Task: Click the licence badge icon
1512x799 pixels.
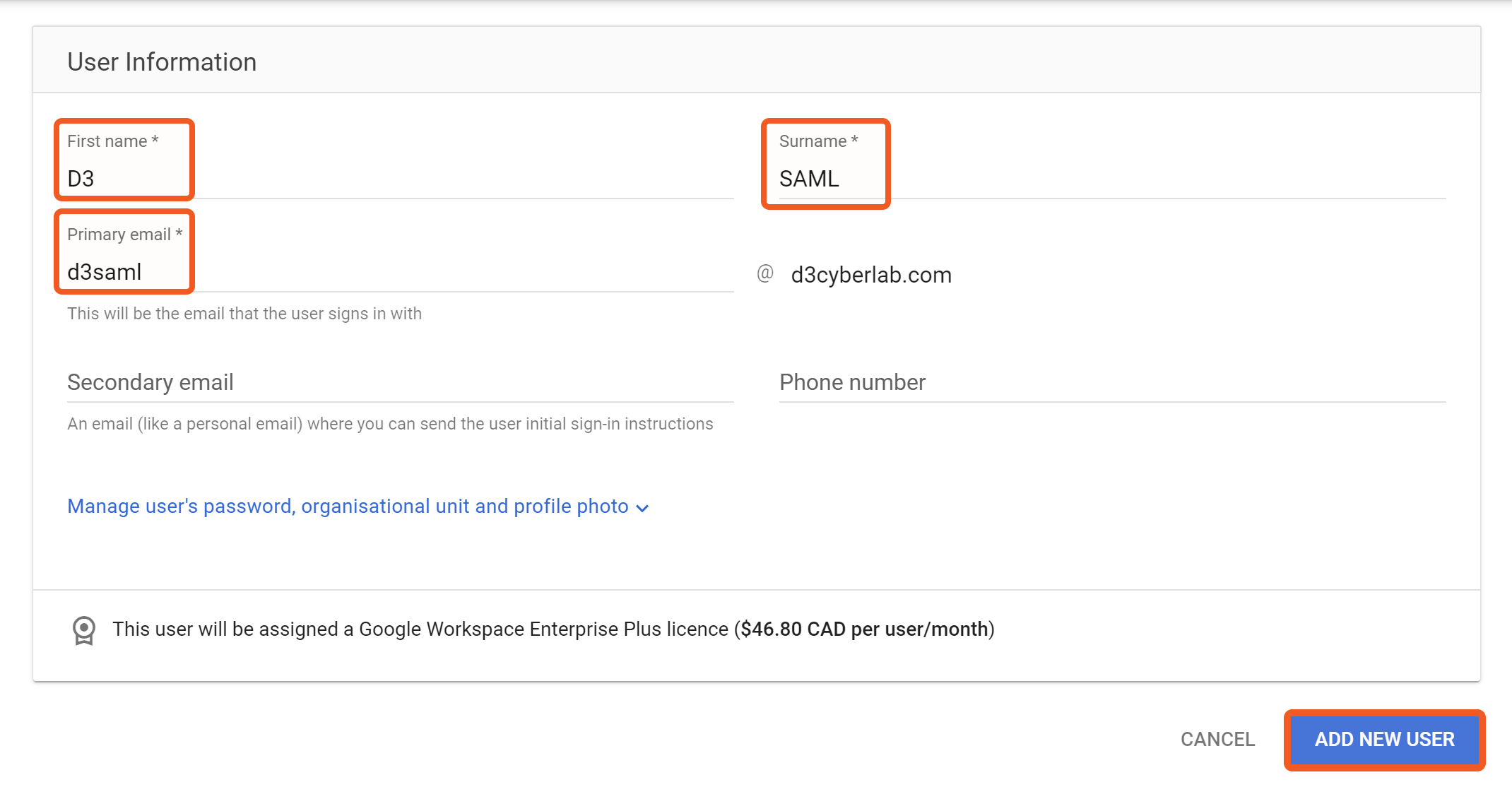Action: (84, 630)
